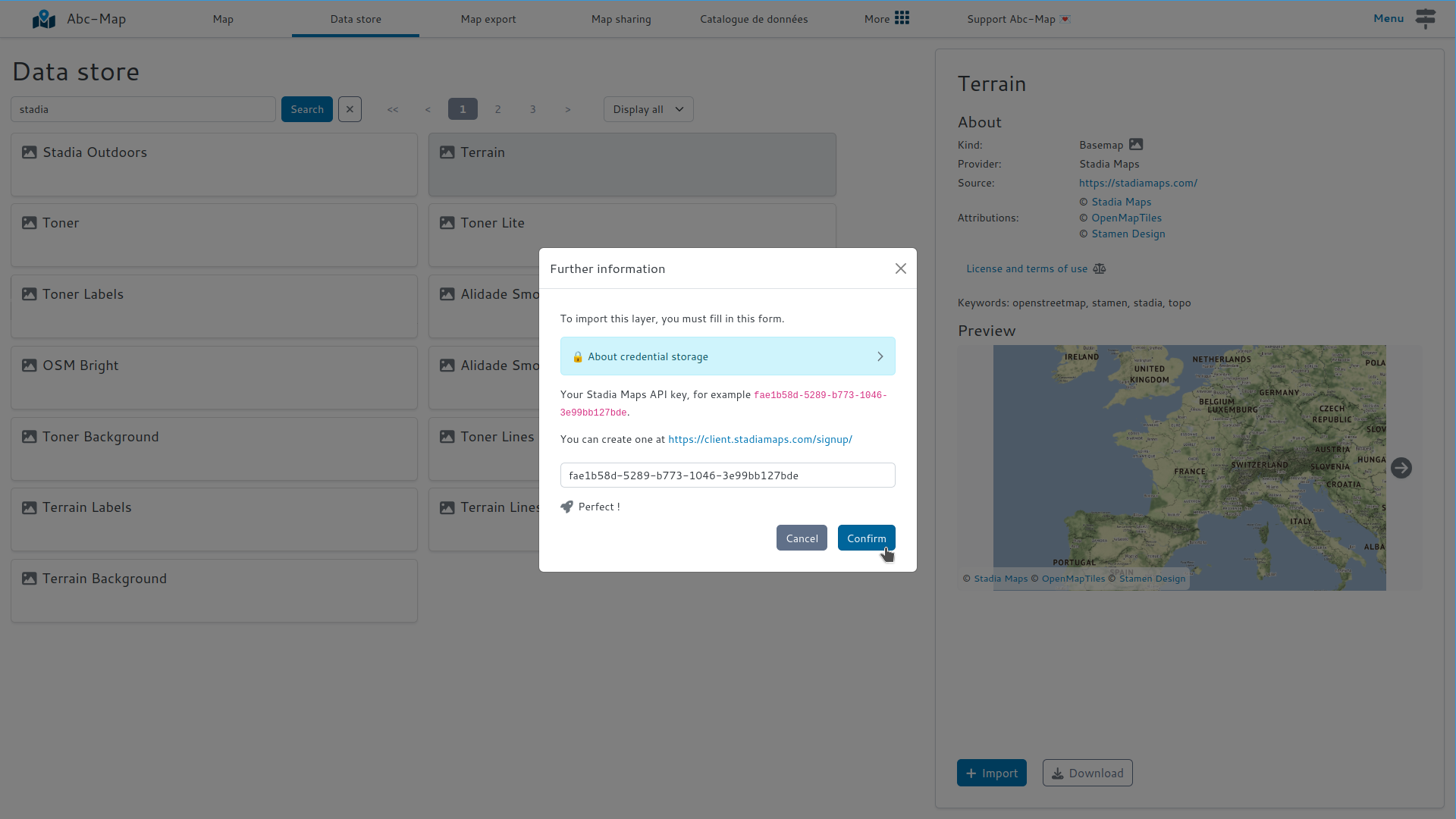Clear search with the X button
Image resolution: width=1456 pixels, height=819 pixels.
click(x=350, y=109)
